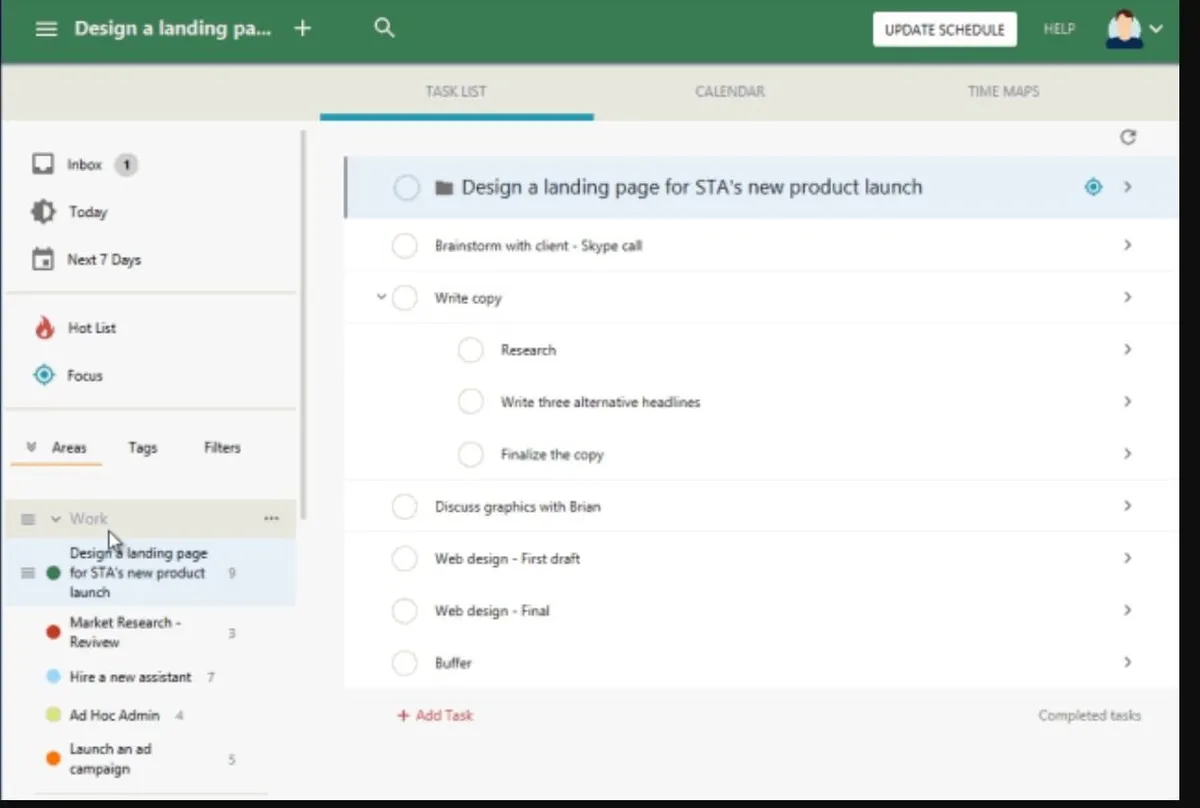
Task: Collapse the Work area list
Action: 56,519
